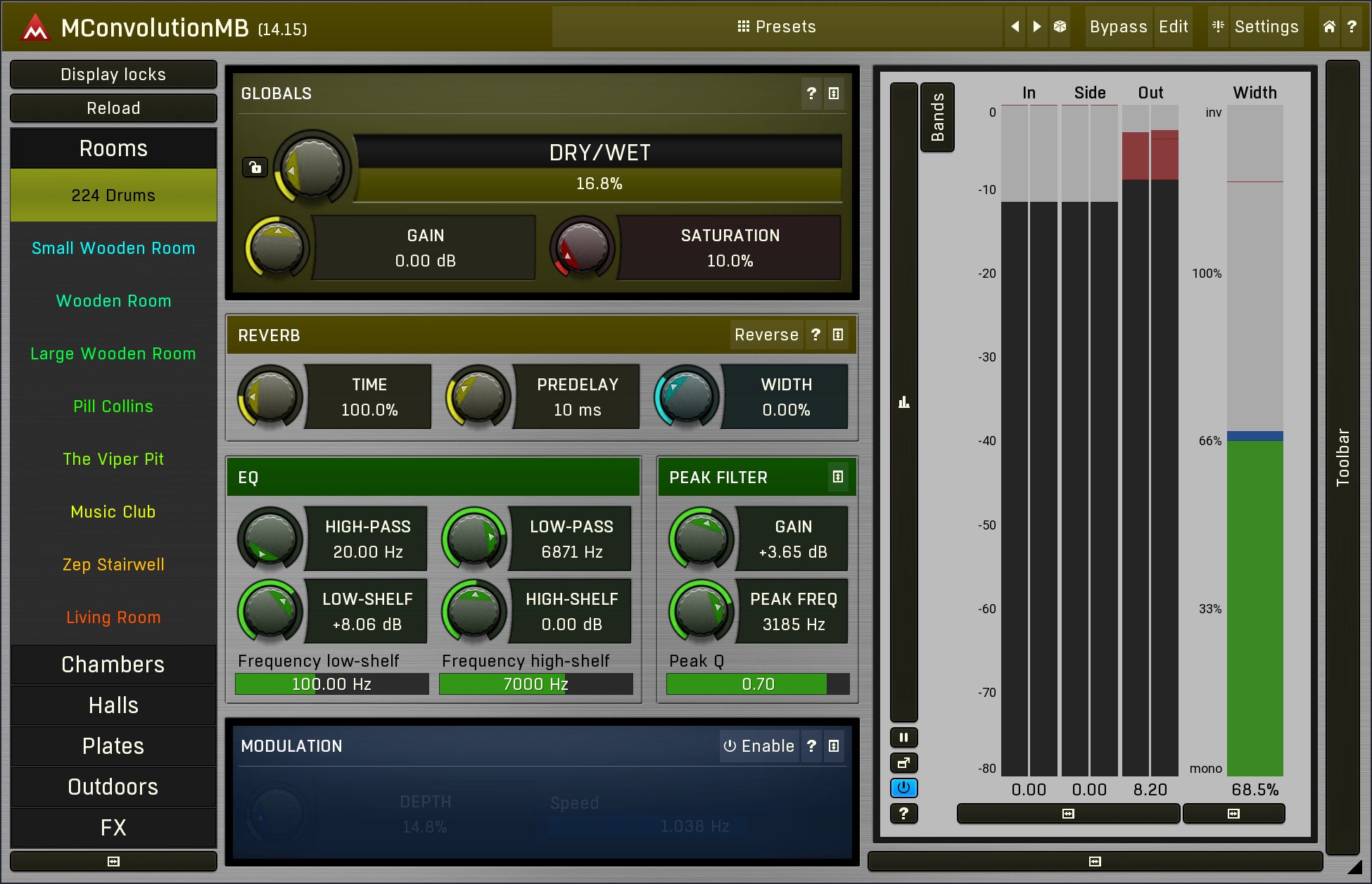This screenshot has height=884, width=1372.
Task: Pause the meters display
Action: (x=903, y=738)
